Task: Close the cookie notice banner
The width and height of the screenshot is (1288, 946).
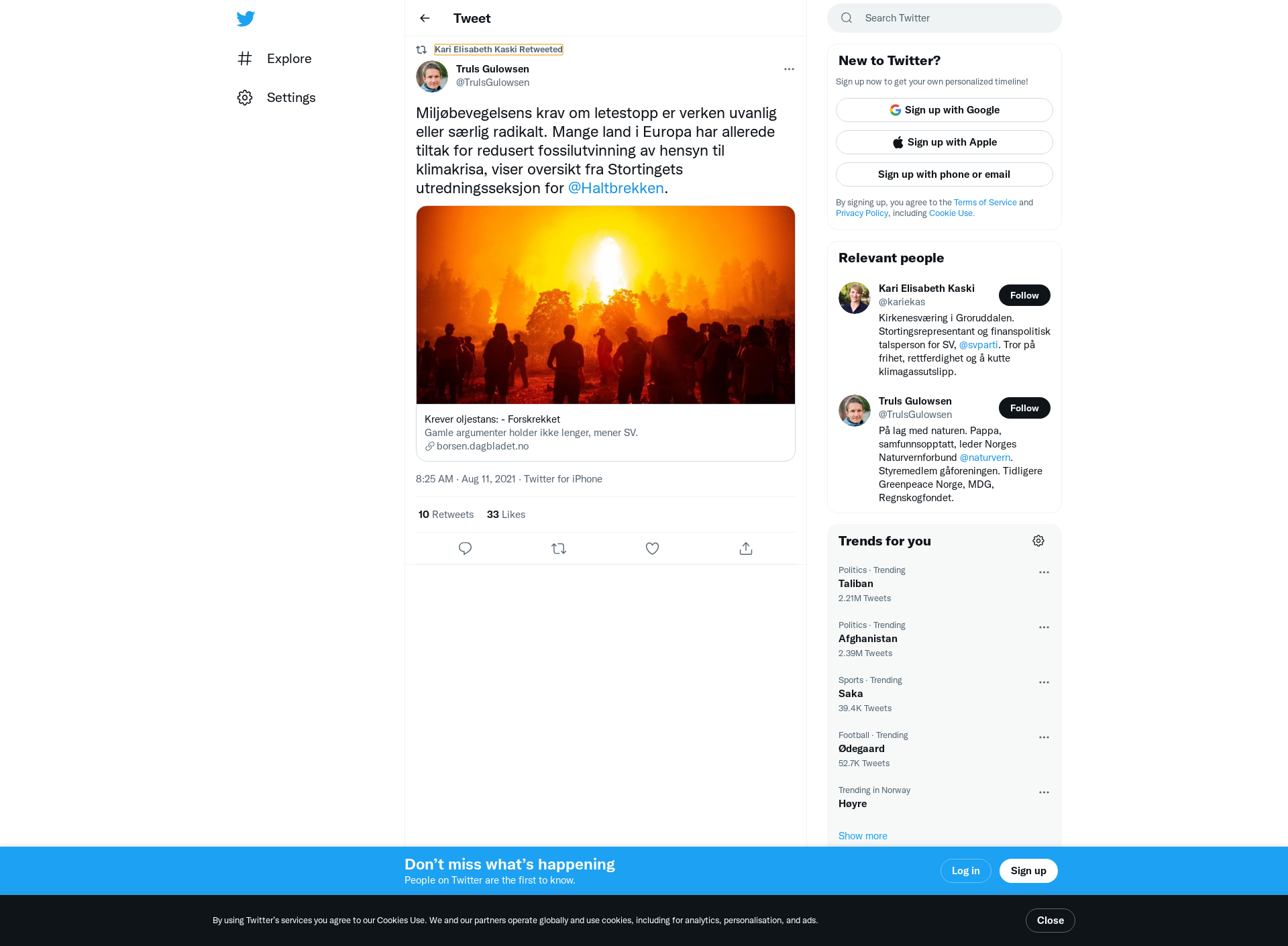Action: (1050, 921)
